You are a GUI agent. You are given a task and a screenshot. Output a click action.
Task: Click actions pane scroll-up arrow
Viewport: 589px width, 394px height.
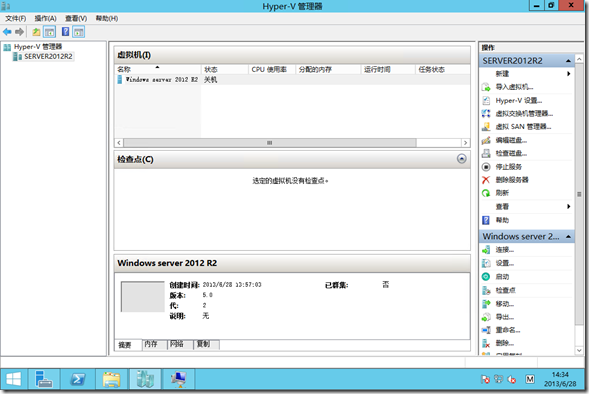579,59
